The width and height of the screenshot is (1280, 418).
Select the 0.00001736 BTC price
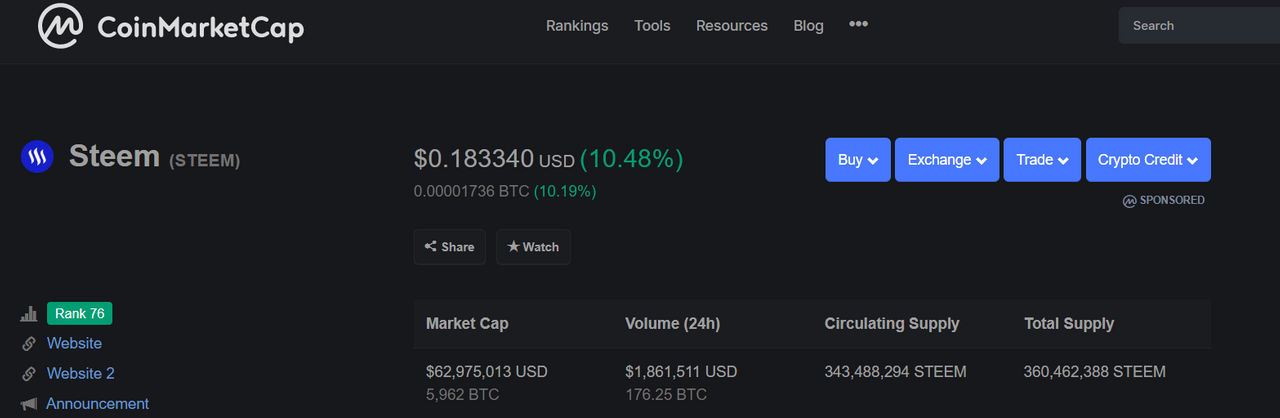click(471, 190)
